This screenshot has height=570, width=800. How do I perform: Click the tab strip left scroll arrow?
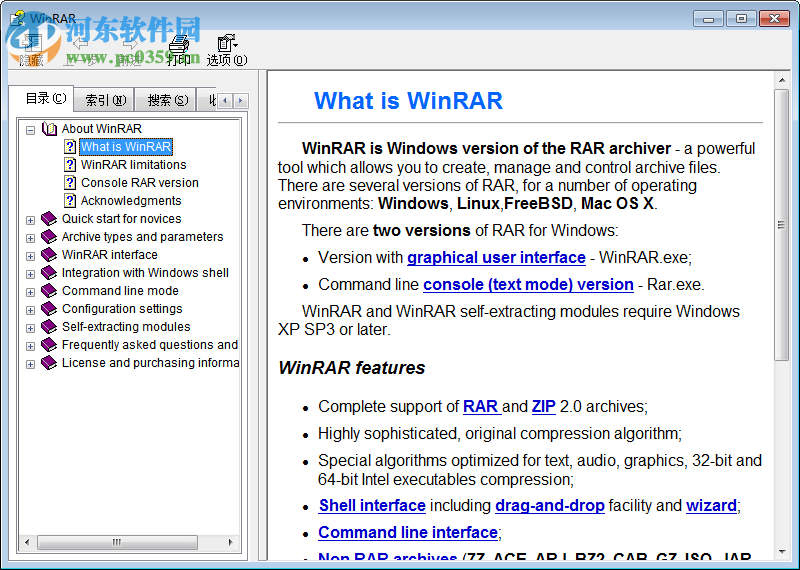[x=225, y=101]
